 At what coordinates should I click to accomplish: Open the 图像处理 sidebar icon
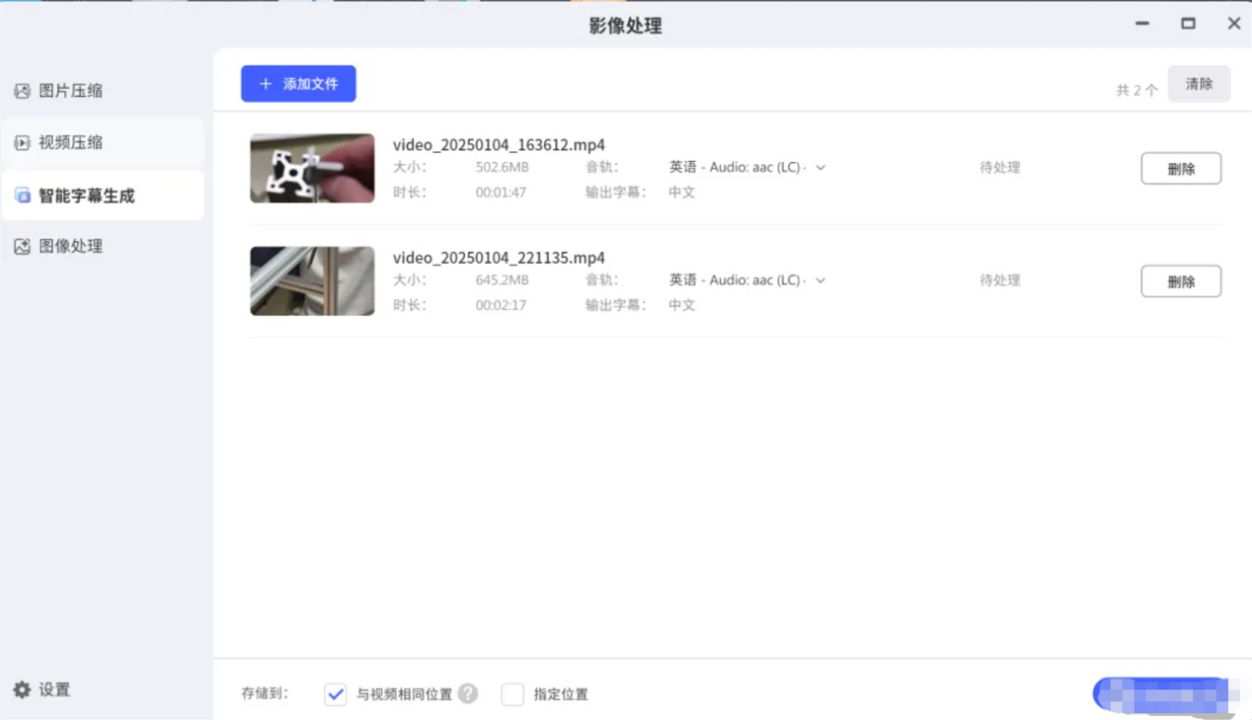[22, 246]
